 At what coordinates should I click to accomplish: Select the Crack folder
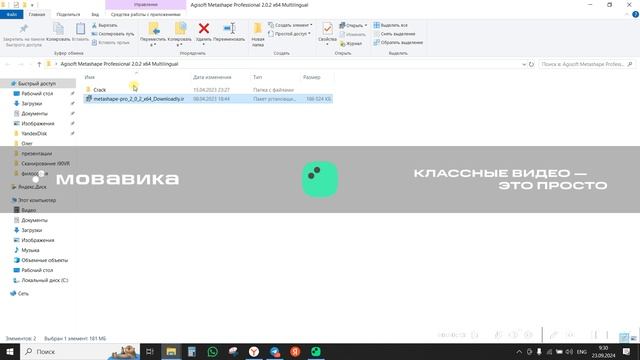[x=99, y=90]
